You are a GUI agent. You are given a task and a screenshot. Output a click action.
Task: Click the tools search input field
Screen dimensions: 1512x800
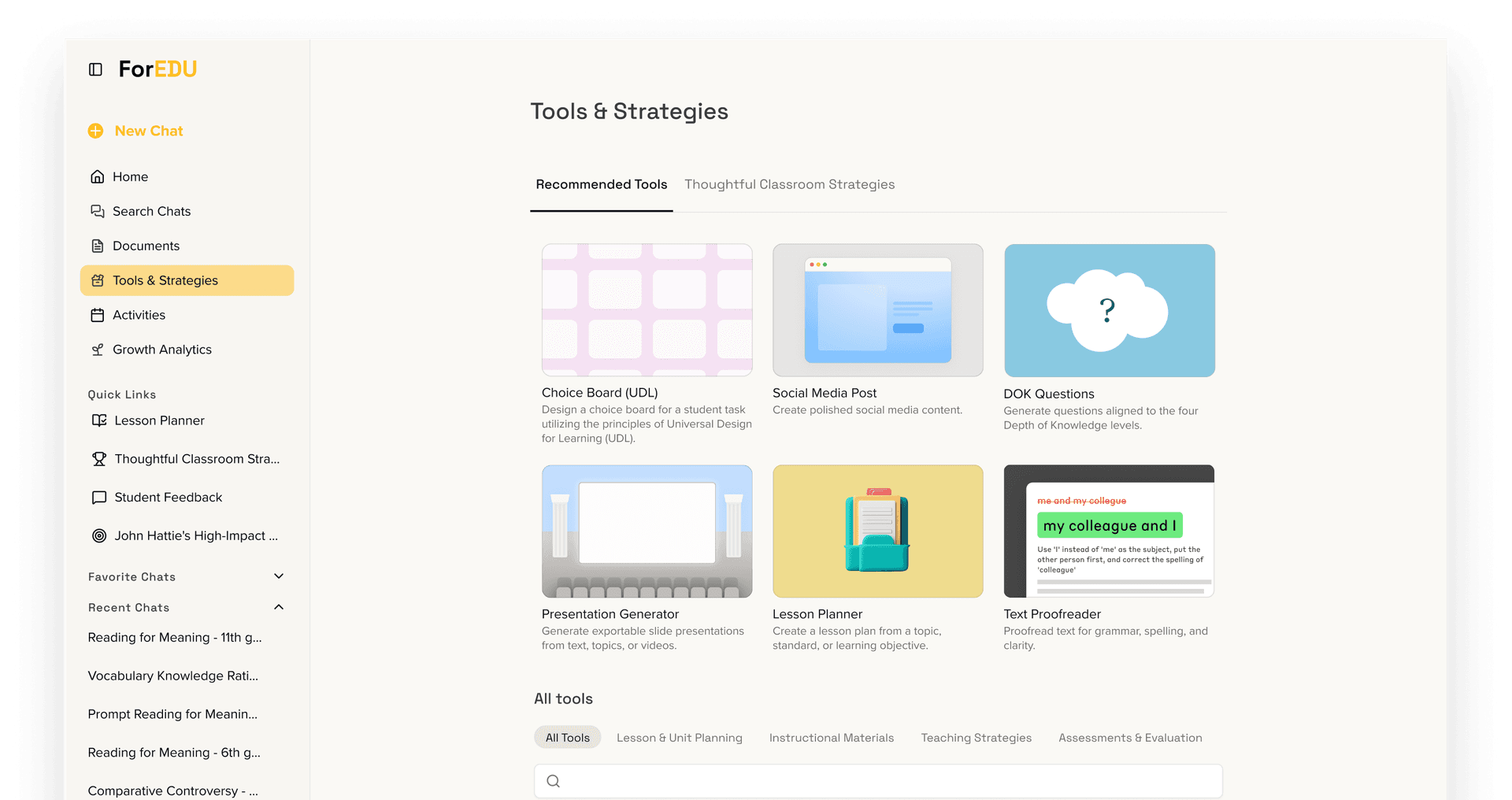878,781
